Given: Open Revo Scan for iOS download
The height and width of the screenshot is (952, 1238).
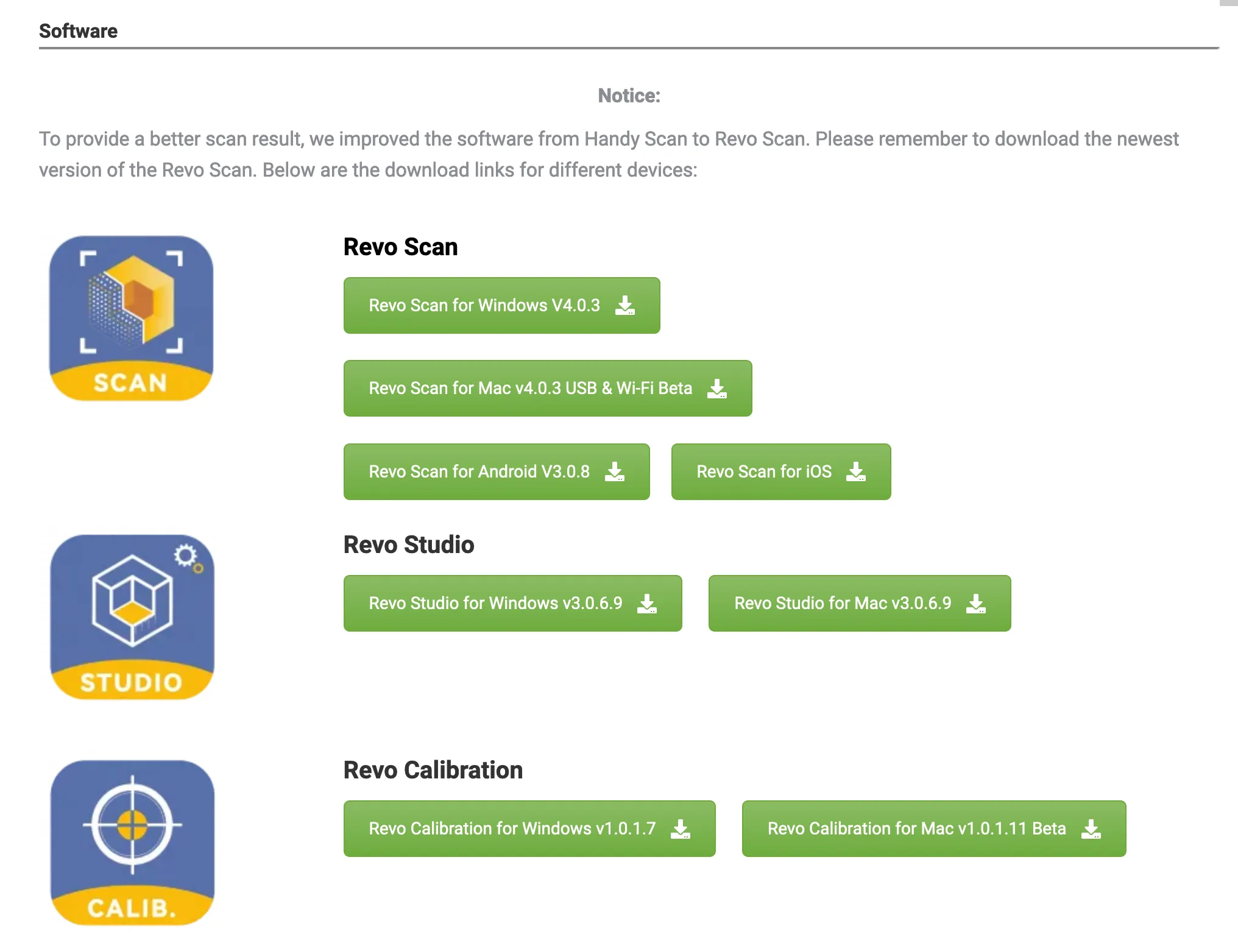Looking at the screenshot, I should [781, 471].
